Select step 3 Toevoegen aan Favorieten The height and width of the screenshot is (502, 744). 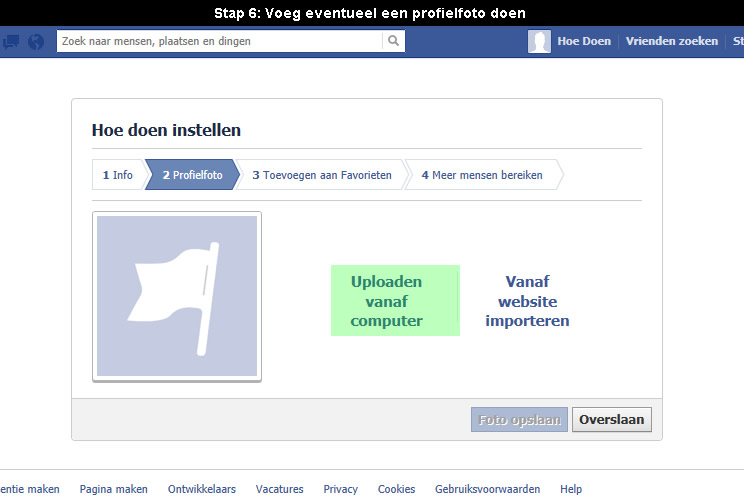(x=322, y=175)
